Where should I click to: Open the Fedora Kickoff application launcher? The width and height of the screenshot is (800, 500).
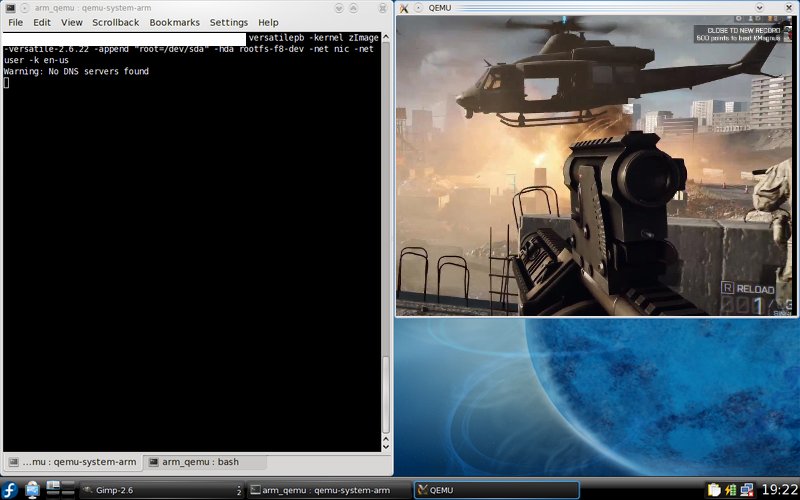click(x=10, y=490)
